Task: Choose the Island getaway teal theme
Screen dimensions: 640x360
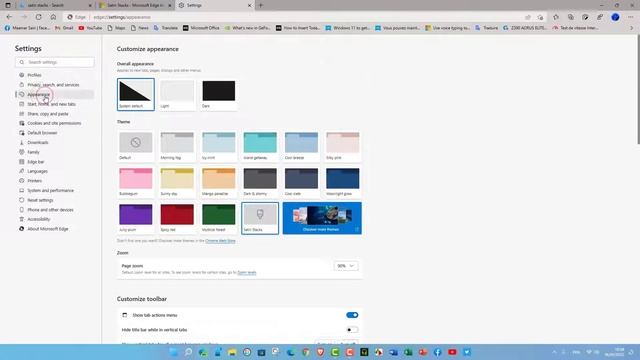Action: point(260,146)
